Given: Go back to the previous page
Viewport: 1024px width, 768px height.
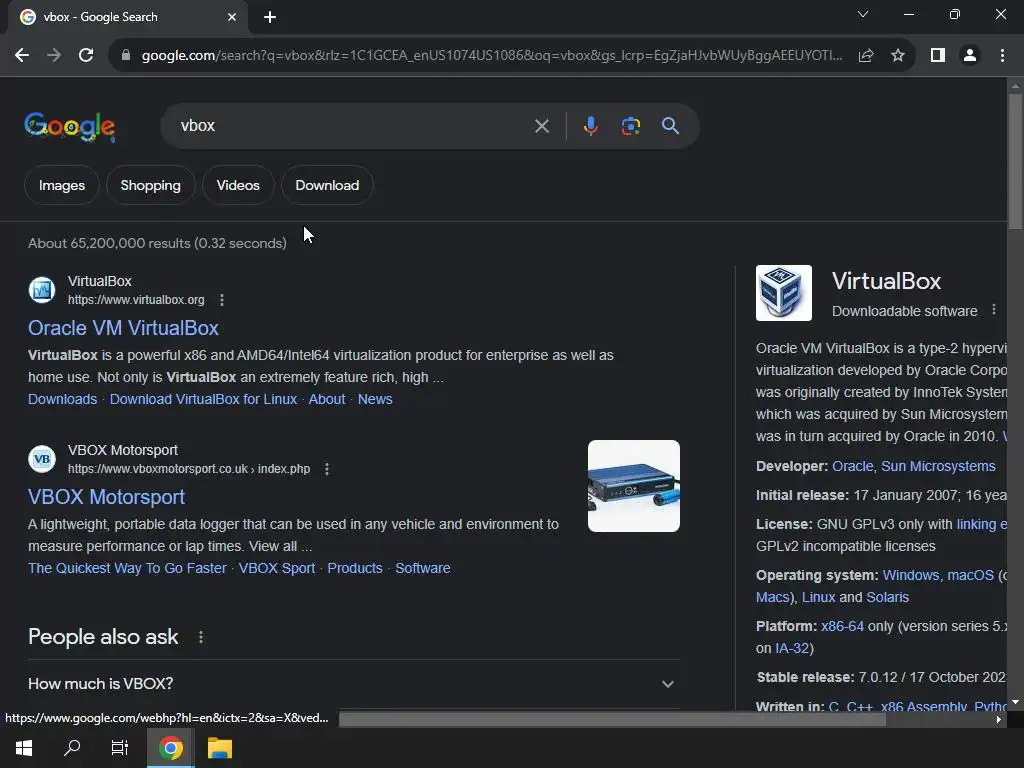Looking at the screenshot, I should pos(22,56).
